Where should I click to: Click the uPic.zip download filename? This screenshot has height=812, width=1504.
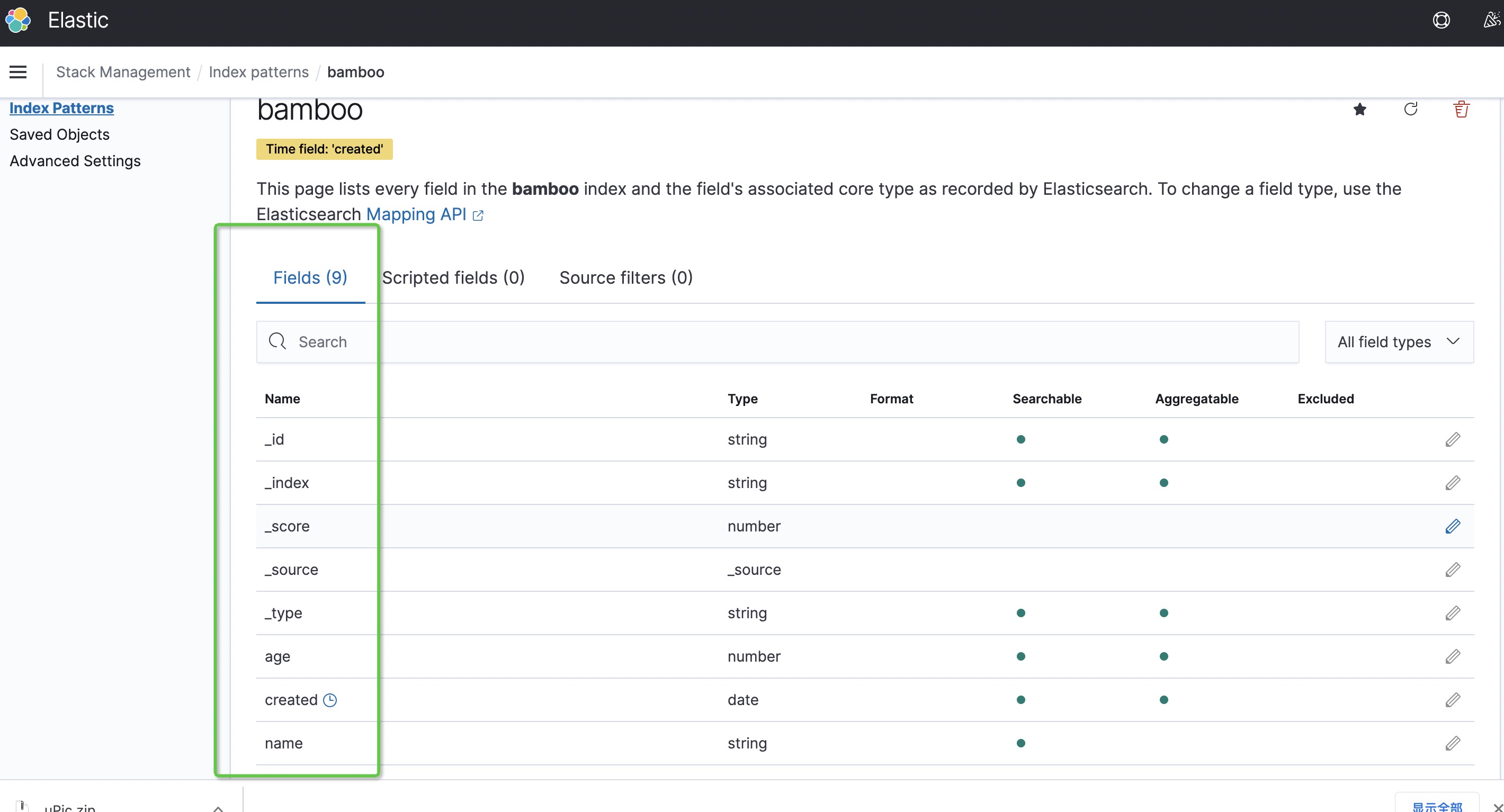(69, 807)
